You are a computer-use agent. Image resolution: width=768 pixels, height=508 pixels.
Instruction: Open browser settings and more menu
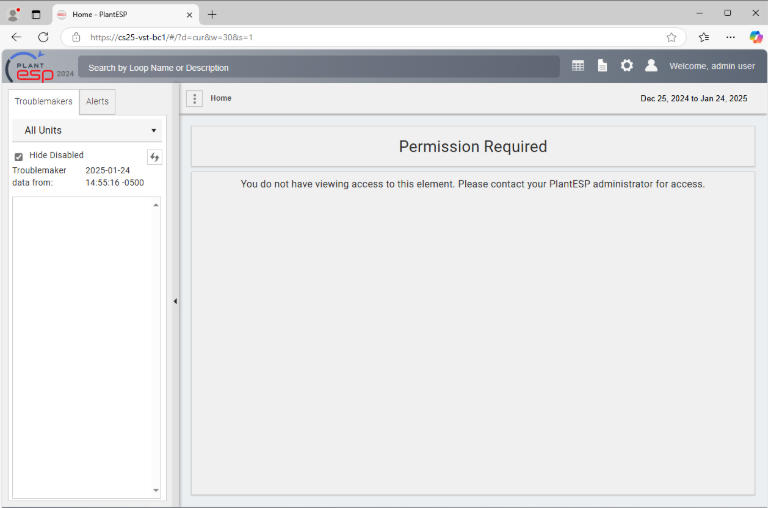[730, 37]
